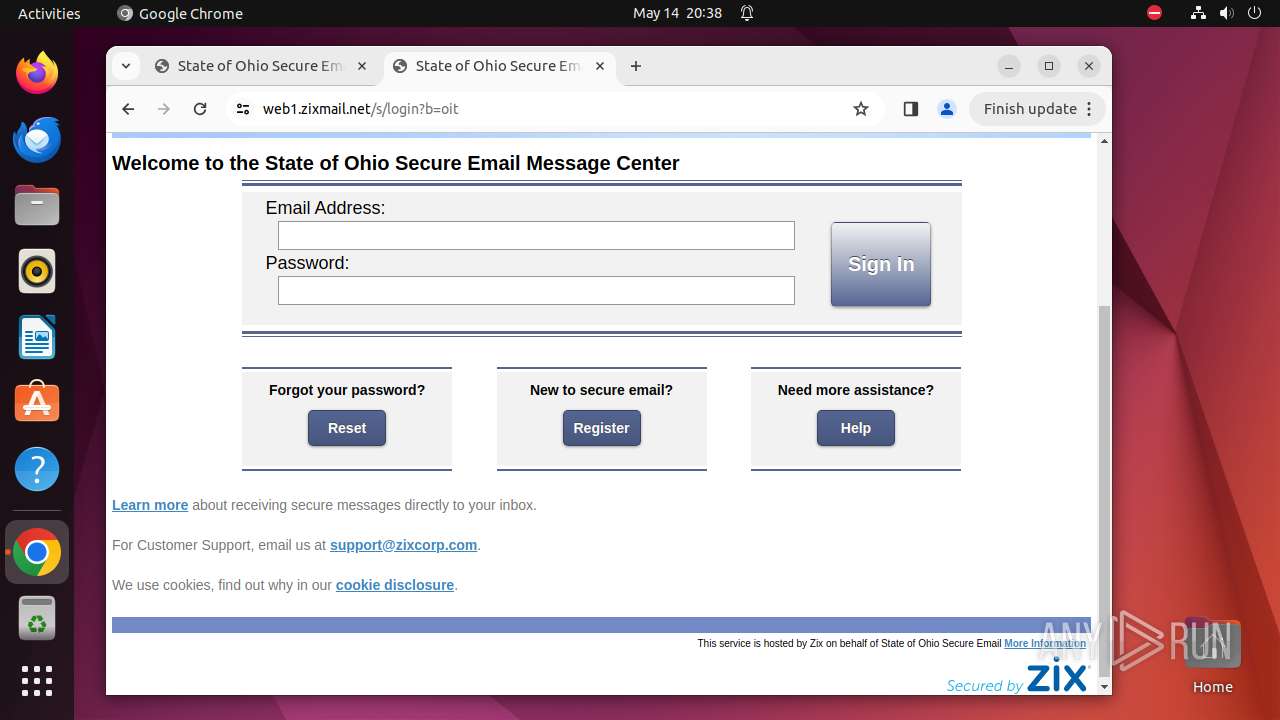
Task: Show applications grid button
Action: coord(37,681)
